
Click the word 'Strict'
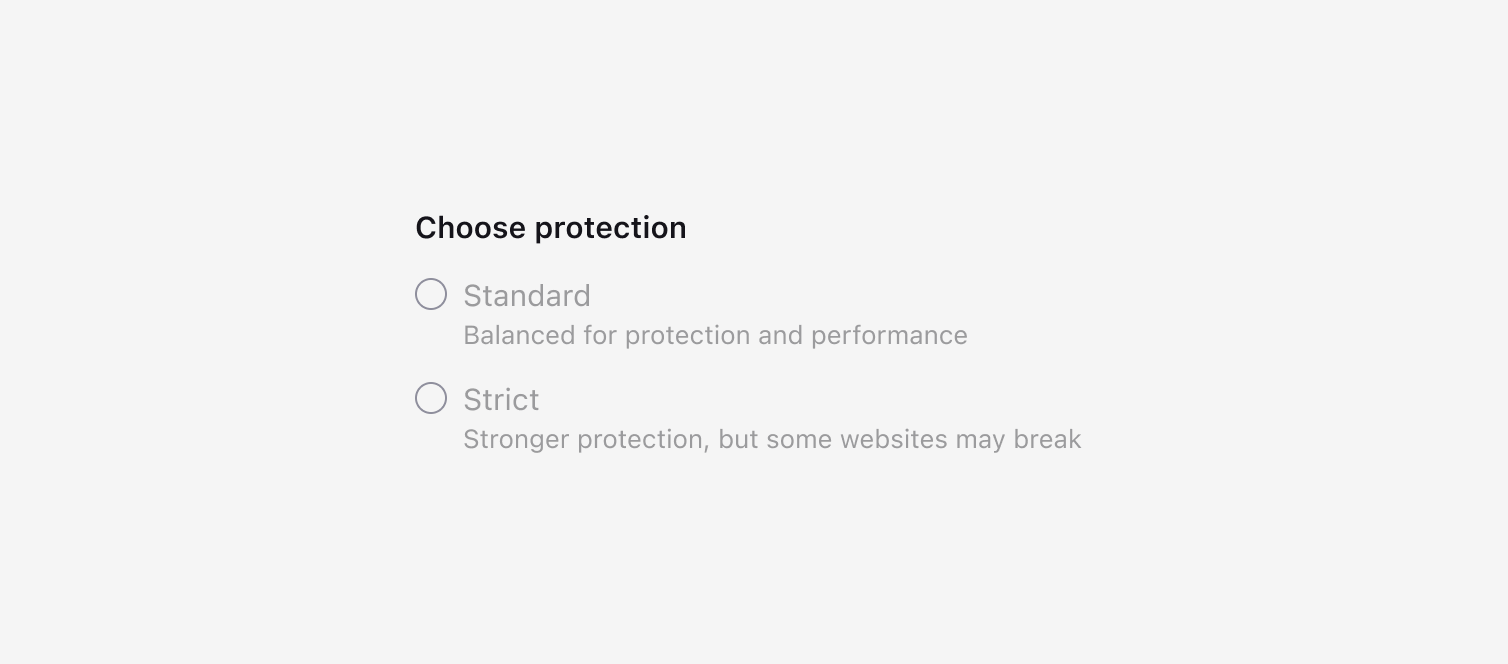[x=501, y=400]
